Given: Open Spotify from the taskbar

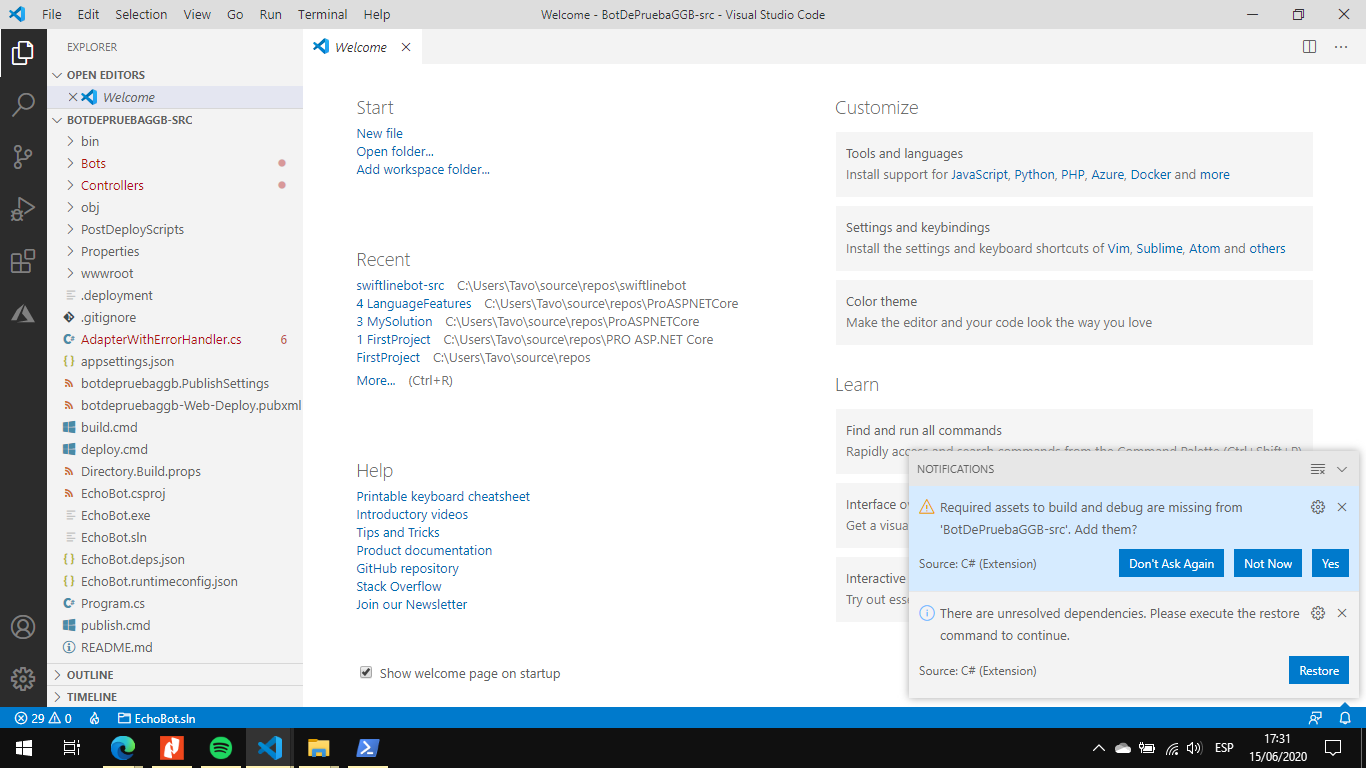Looking at the screenshot, I should pyautogui.click(x=221, y=747).
